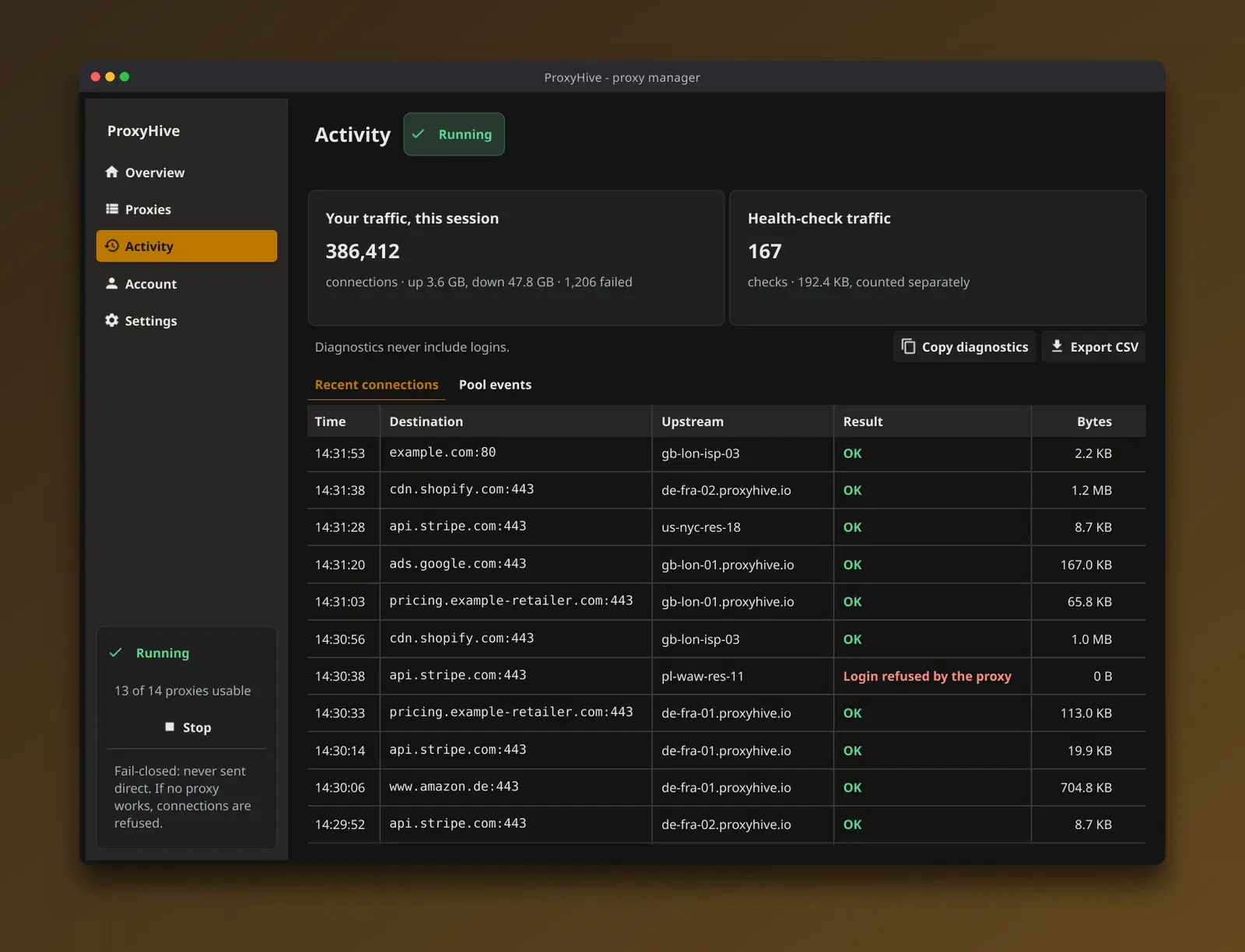The width and height of the screenshot is (1245, 952).
Task: Click the Proxies list icon
Action: [112, 209]
